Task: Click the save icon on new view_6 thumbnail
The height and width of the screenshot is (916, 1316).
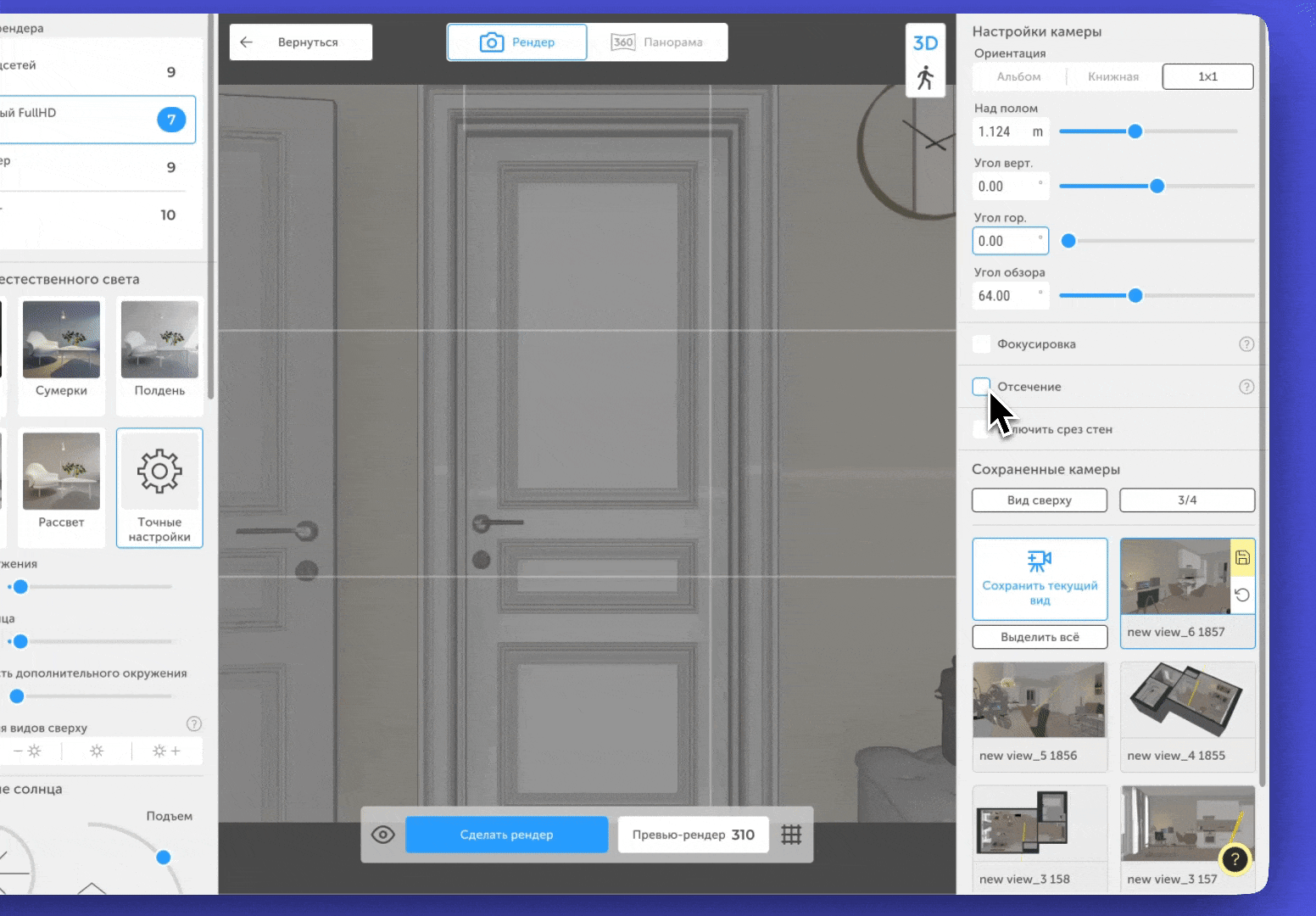Action: (1242, 557)
